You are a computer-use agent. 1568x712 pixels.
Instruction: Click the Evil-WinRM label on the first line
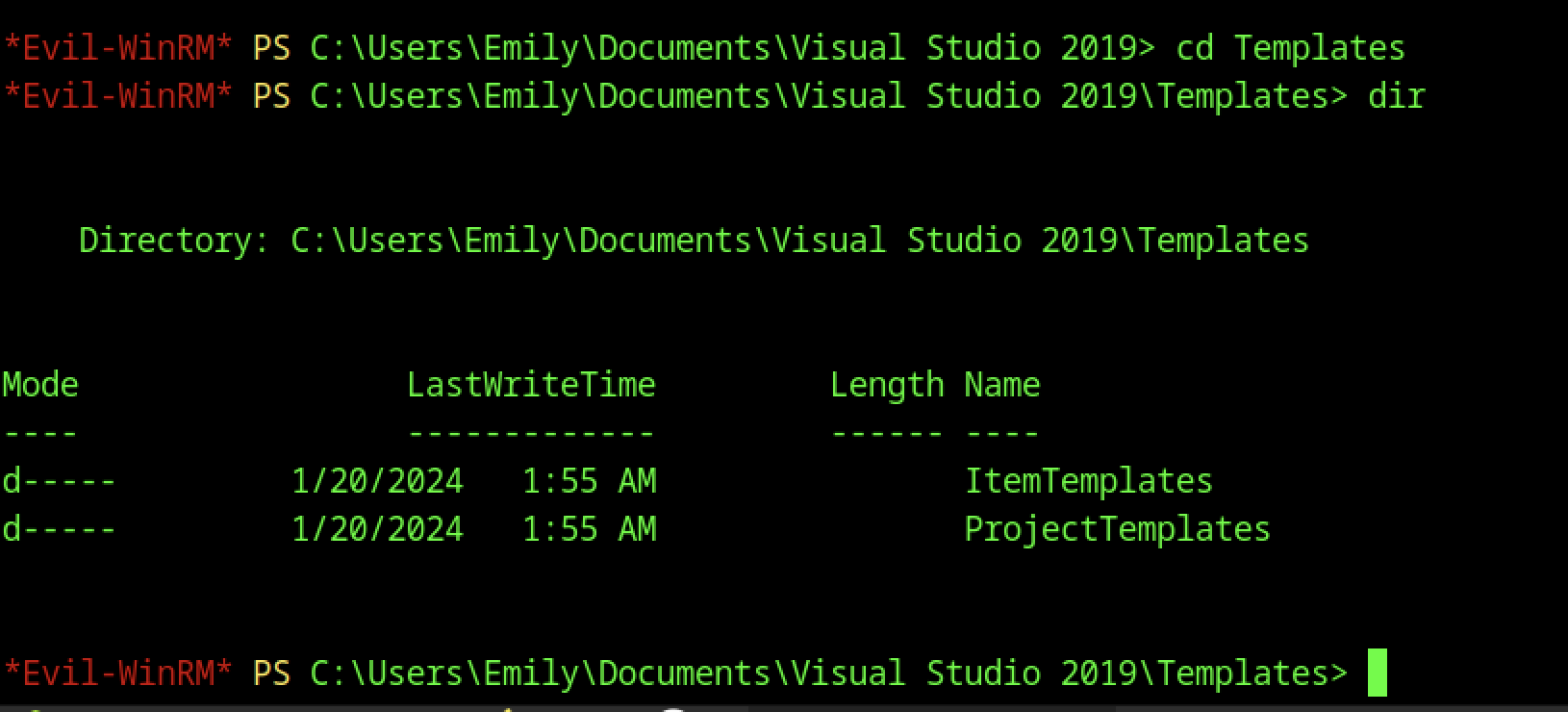pyautogui.click(x=117, y=47)
